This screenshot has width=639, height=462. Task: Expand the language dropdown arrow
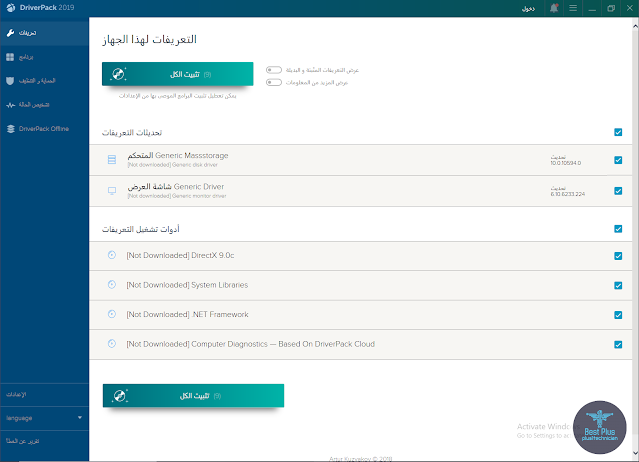(80, 418)
